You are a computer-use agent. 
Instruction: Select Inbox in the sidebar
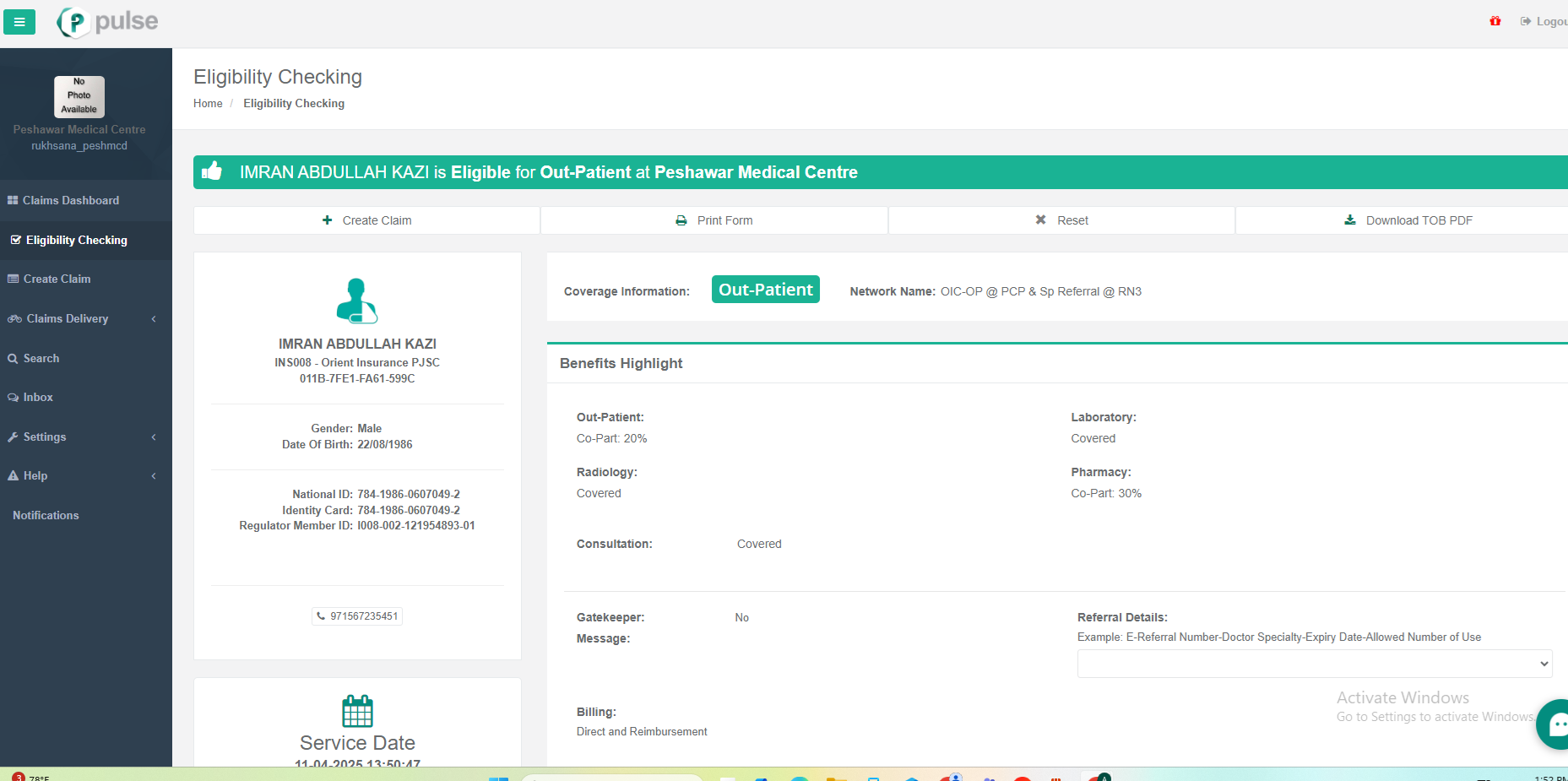(38, 397)
